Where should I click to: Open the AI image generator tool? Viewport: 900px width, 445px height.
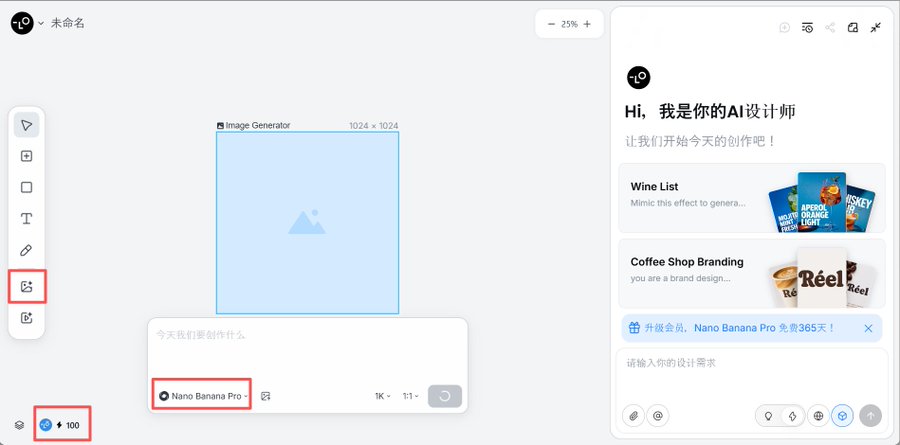(27, 287)
